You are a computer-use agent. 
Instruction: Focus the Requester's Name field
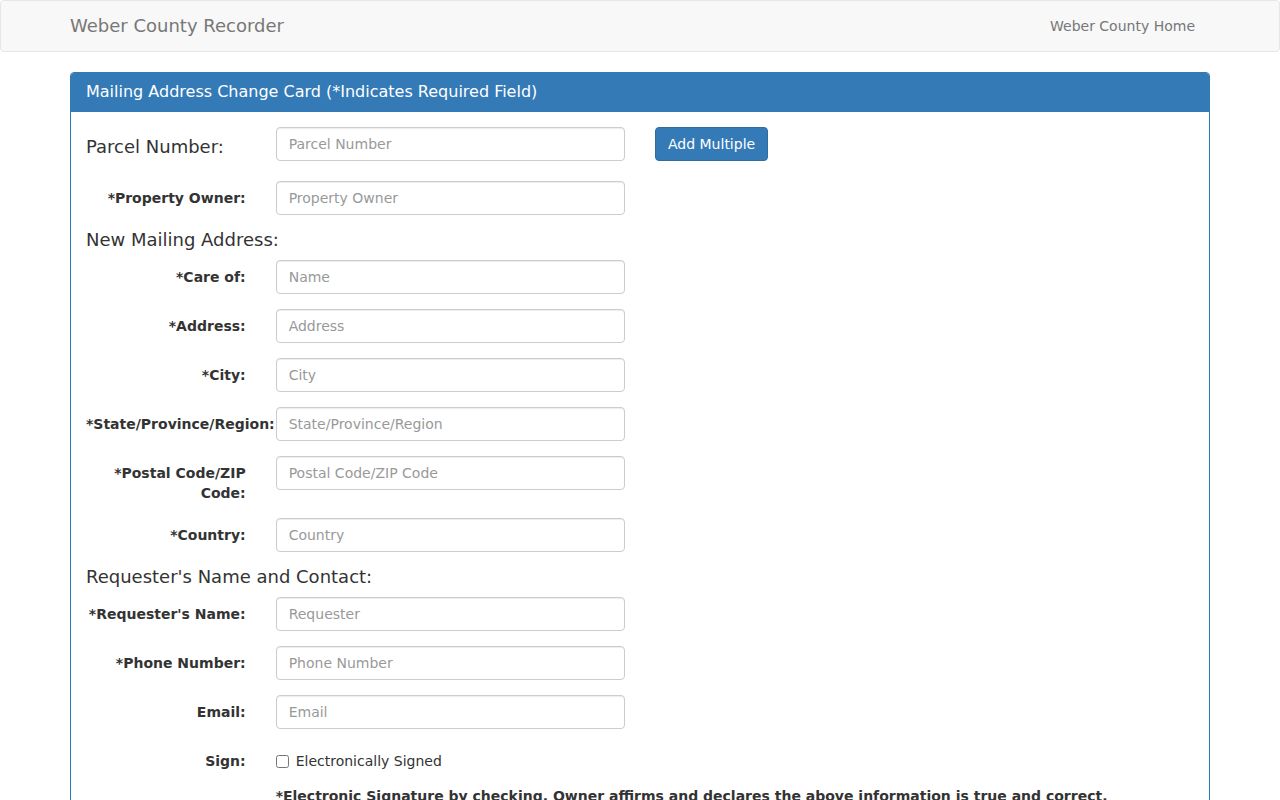point(450,614)
